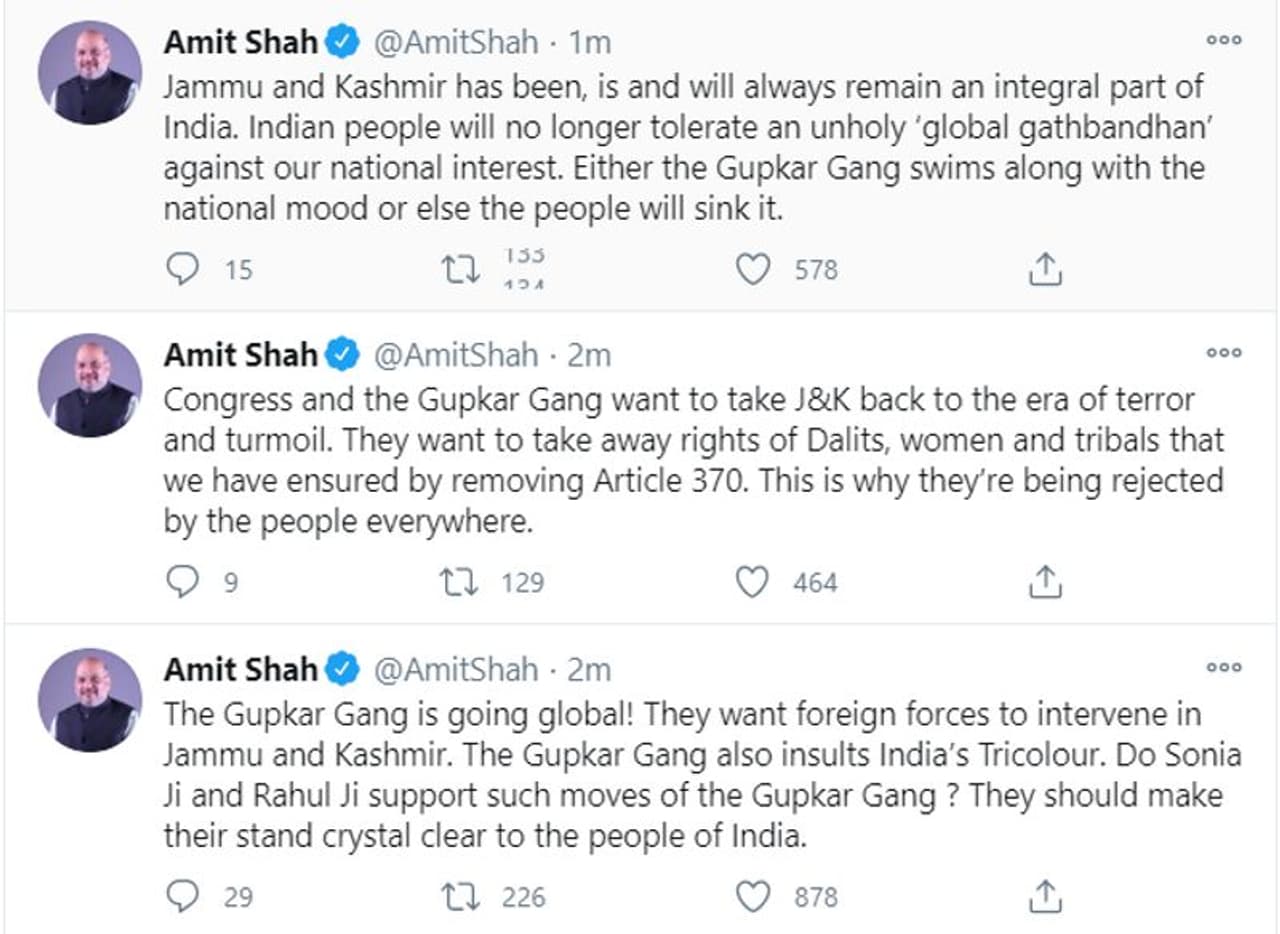
Task: Retweet the 'integral part of India' tweet
Action: tap(461, 269)
